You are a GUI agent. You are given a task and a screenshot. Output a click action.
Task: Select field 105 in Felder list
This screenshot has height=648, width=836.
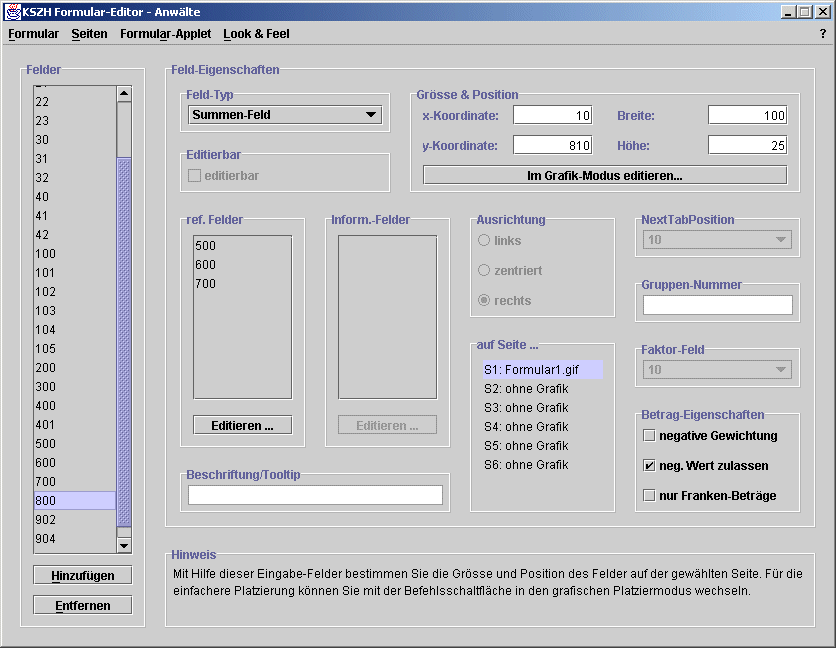(x=75, y=348)
